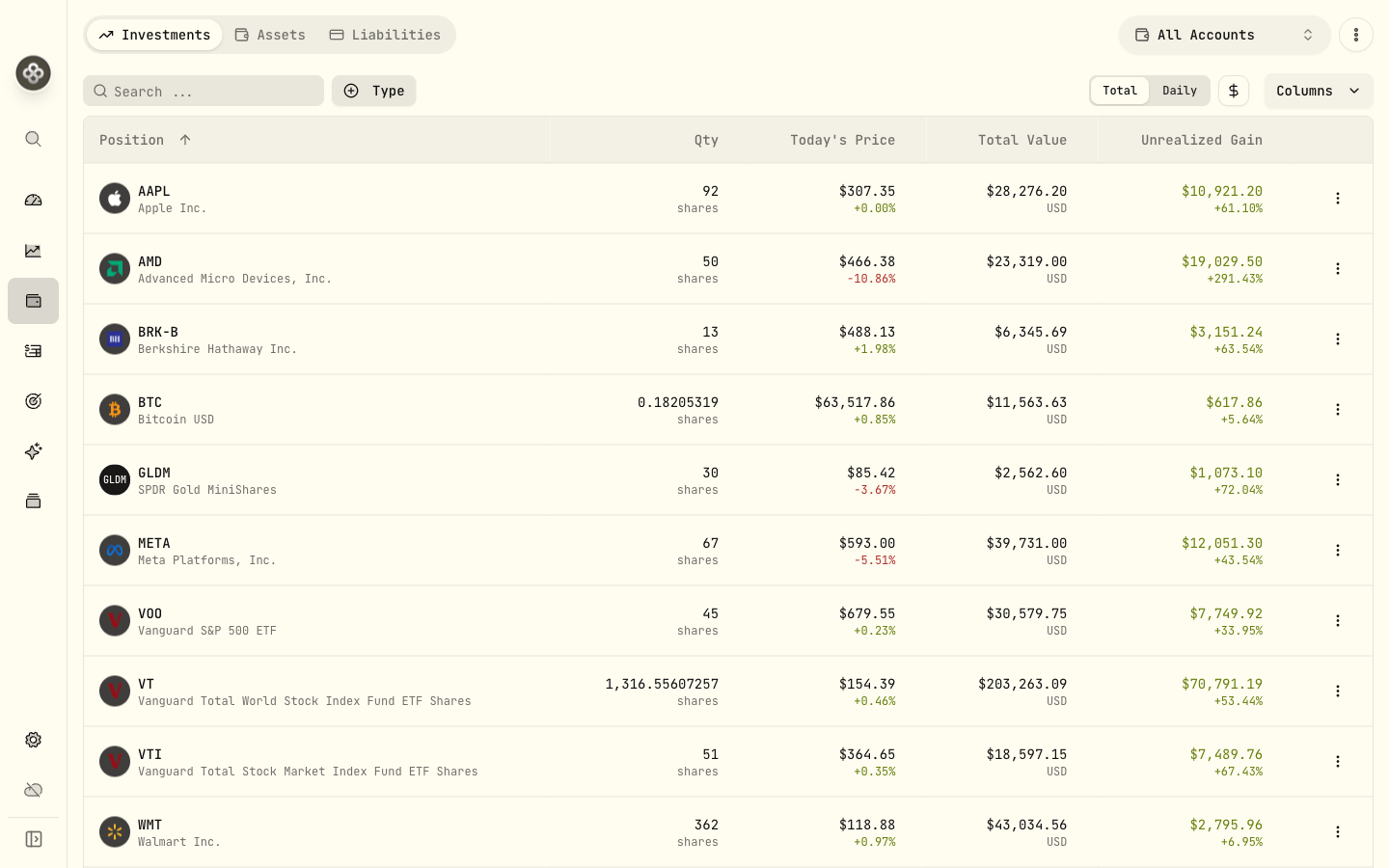Image resolution: width=1389 pixels, height=868 pixels.
Task: Click the Apple logo in AAPL row
Action: pyautogui.click(x=115, y=199)
